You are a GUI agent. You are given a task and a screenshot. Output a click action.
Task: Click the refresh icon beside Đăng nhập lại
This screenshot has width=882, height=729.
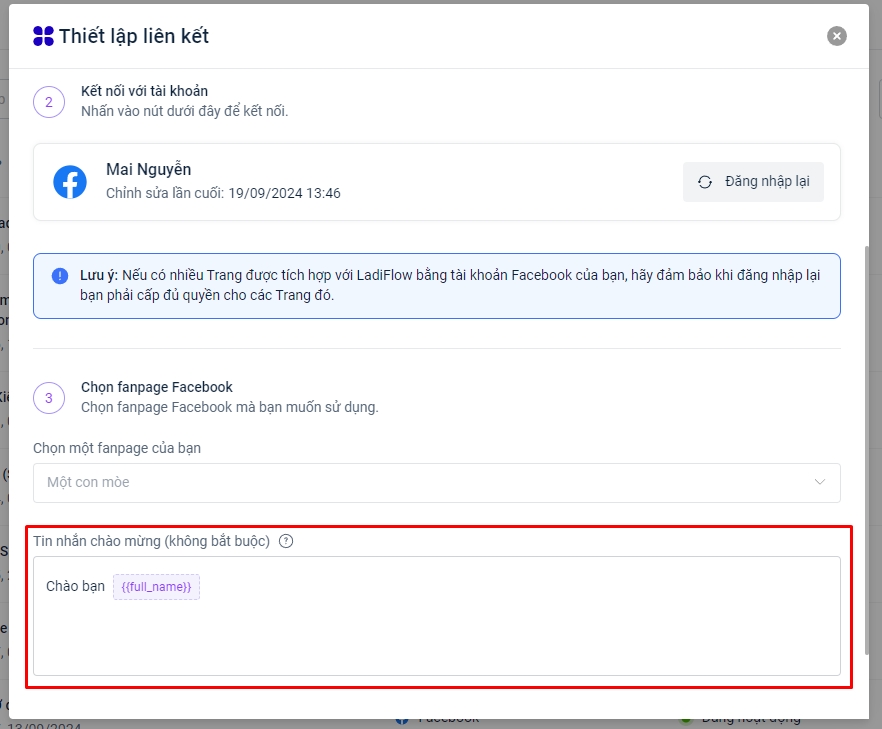[x=705, y=182]
